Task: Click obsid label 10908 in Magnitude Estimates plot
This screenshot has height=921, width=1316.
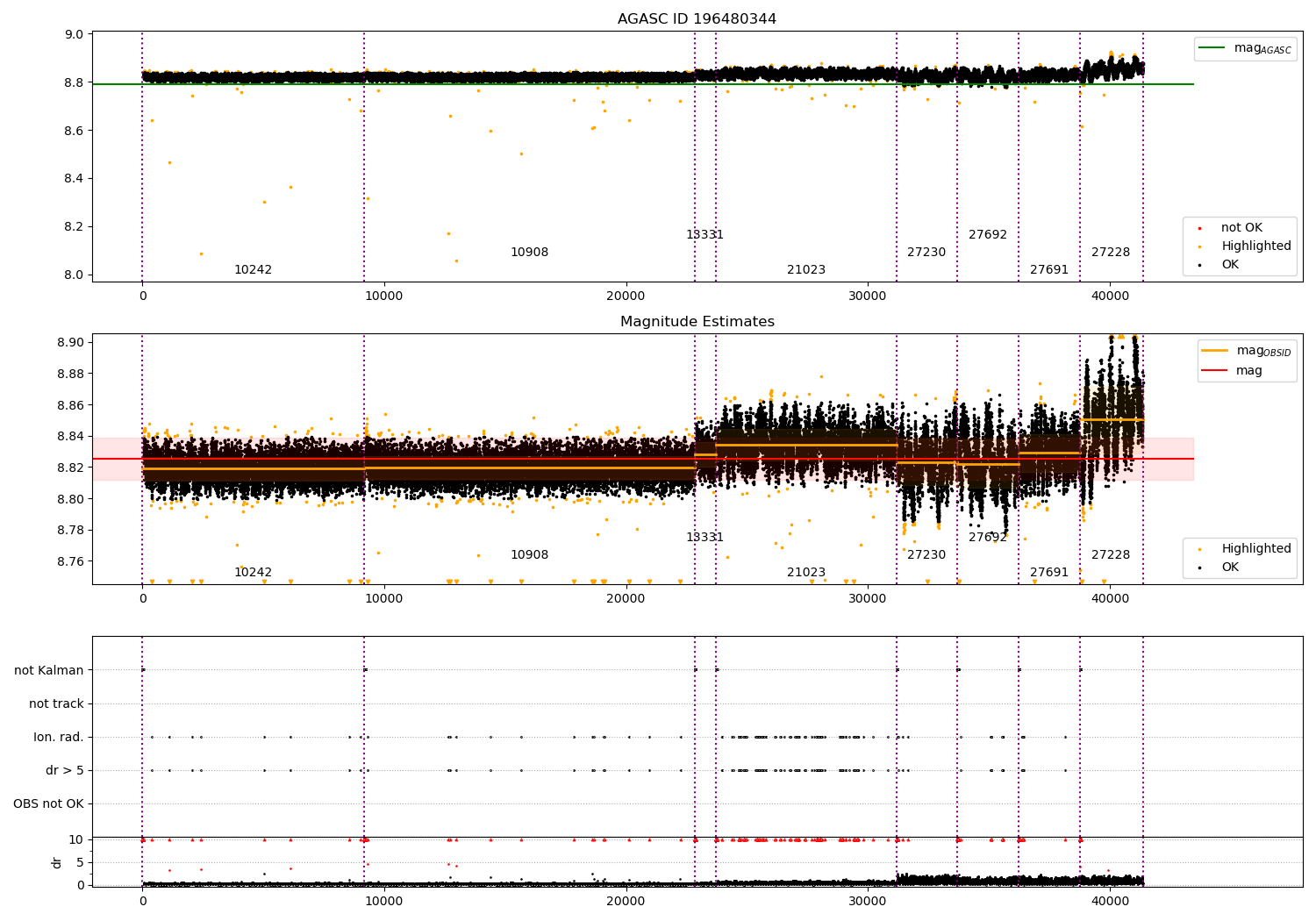Action: click(x=529, y=555)
